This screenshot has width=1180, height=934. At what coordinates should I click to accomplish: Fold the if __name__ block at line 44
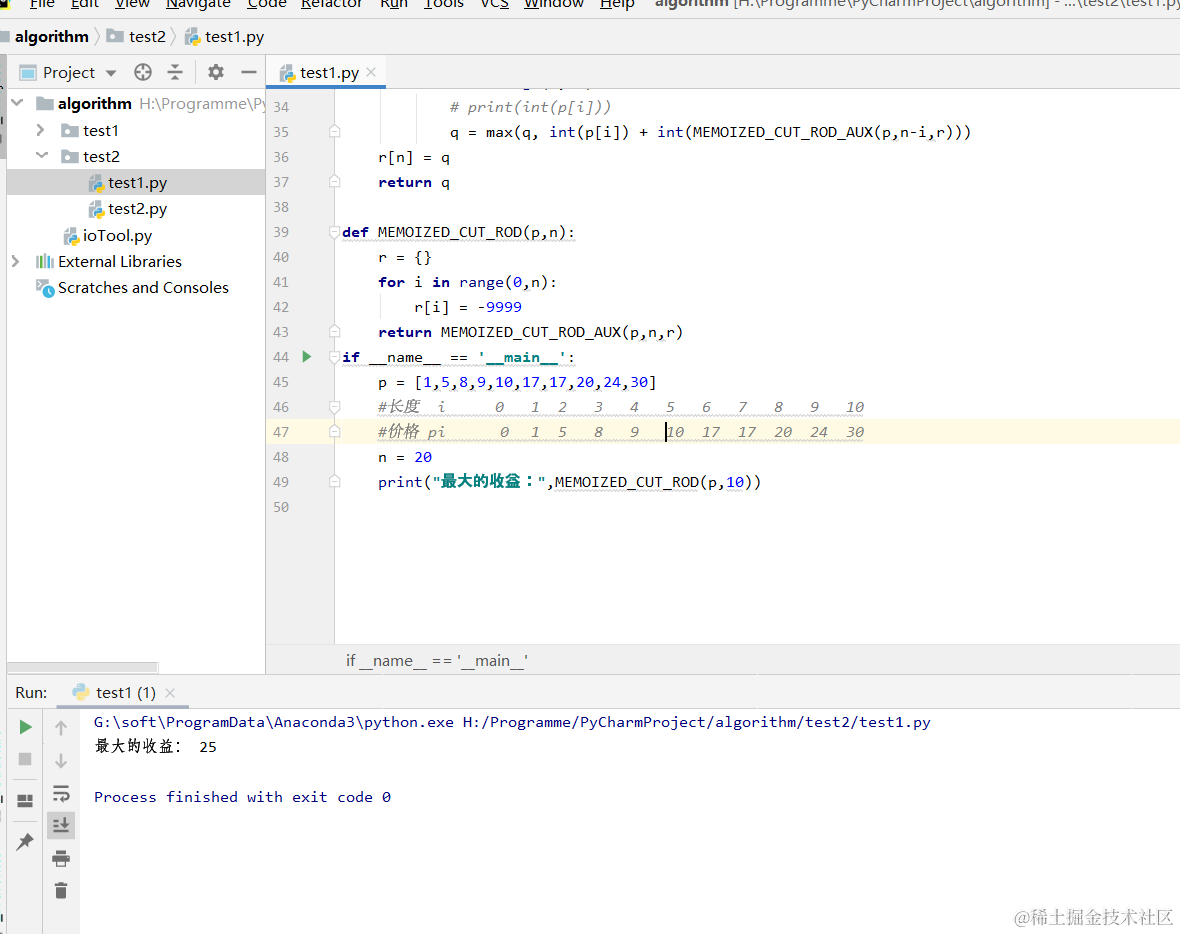(334, 357)
